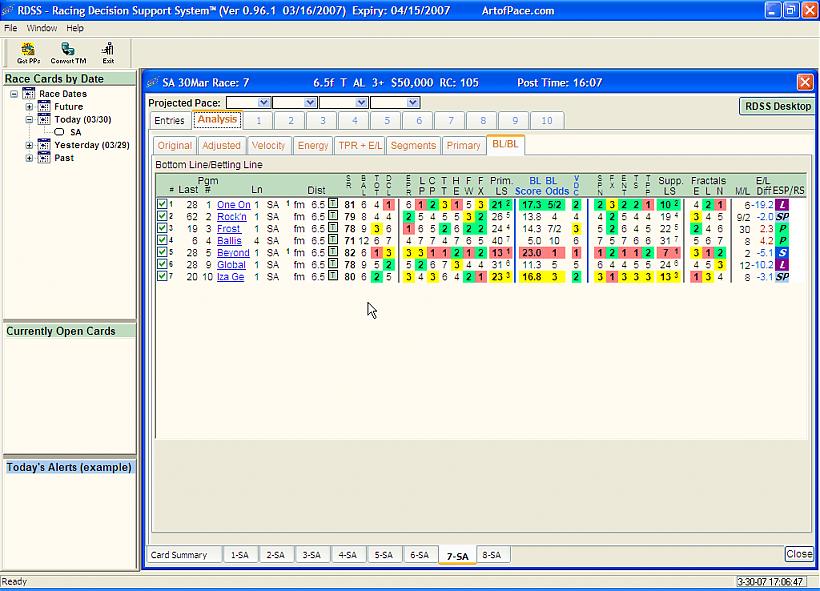
Task: Switch to the Energy analysis tab
Action: (313, 145)
